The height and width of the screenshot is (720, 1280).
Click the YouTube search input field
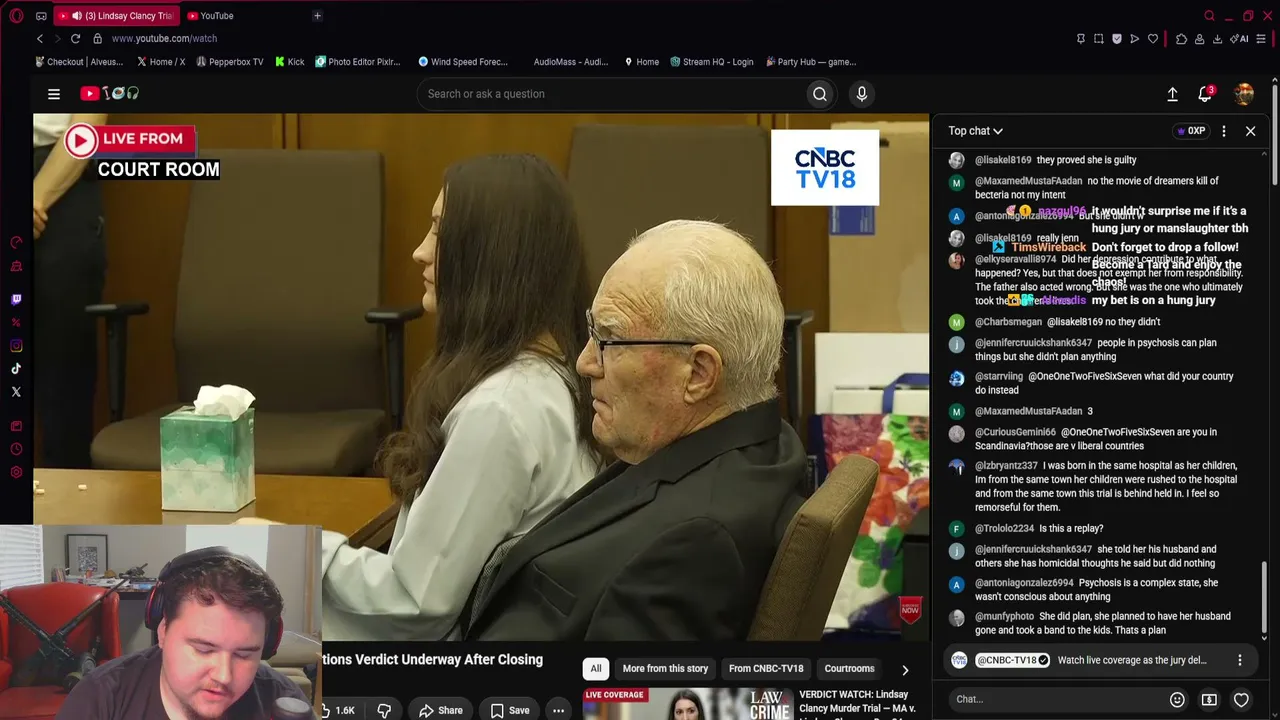pos(612,94)
